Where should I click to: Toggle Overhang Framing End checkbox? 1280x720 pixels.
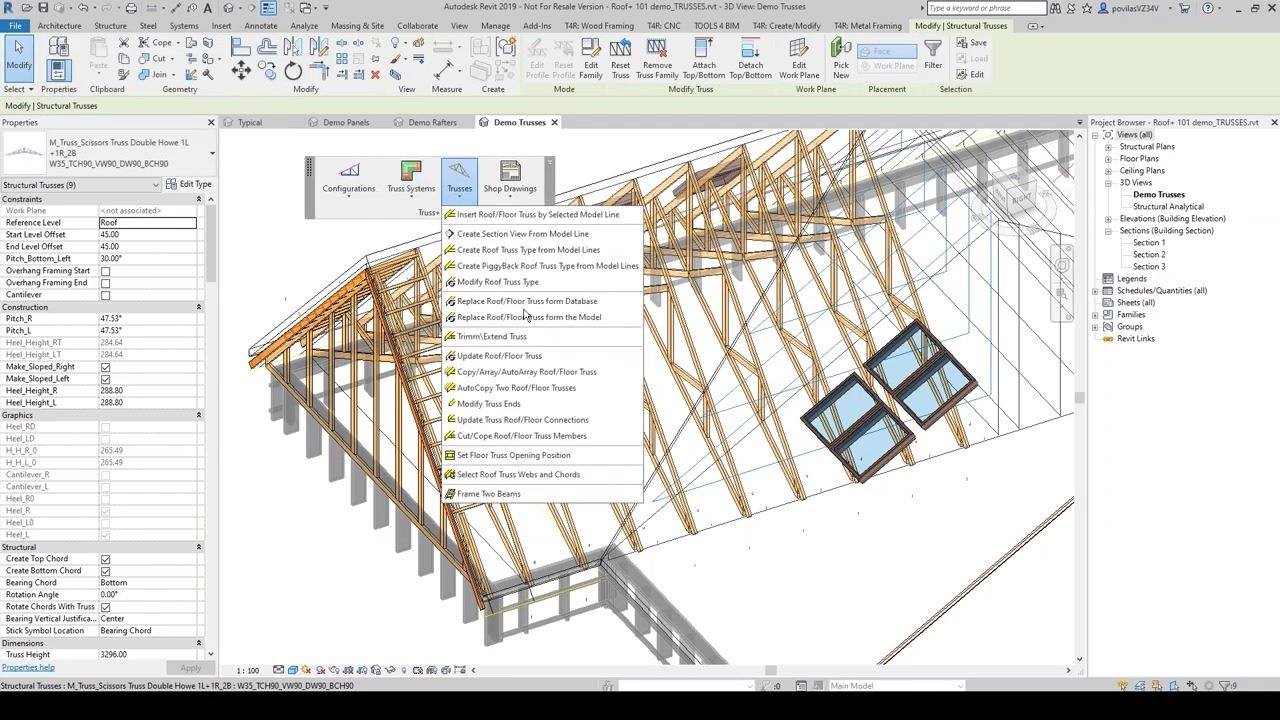[x=105, y=283]
